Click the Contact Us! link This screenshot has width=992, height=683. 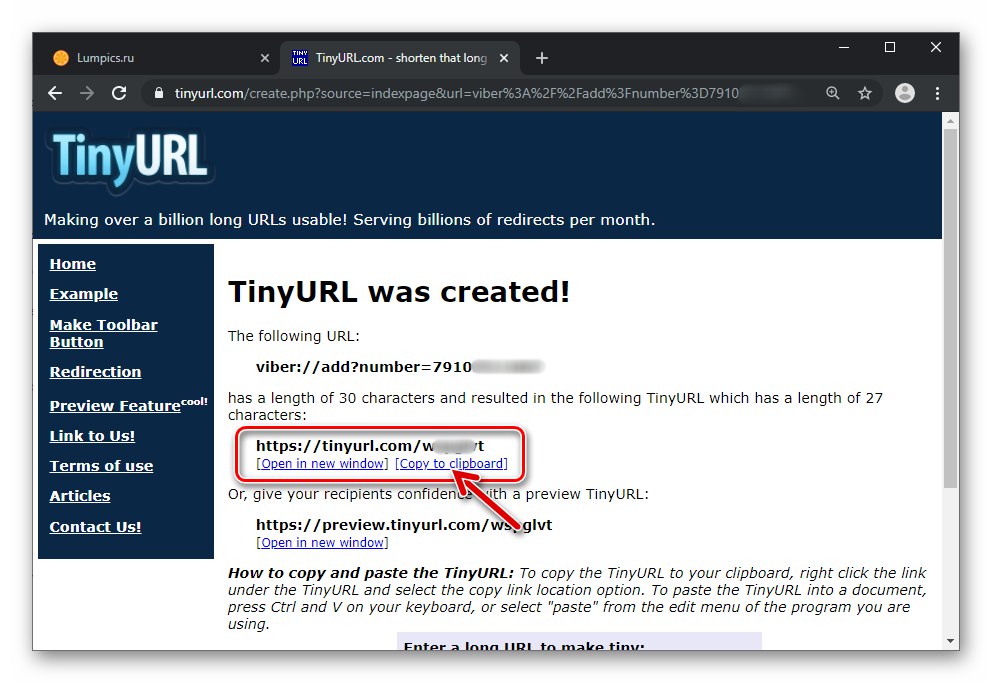pyautogui.click(x=95, y=527)
